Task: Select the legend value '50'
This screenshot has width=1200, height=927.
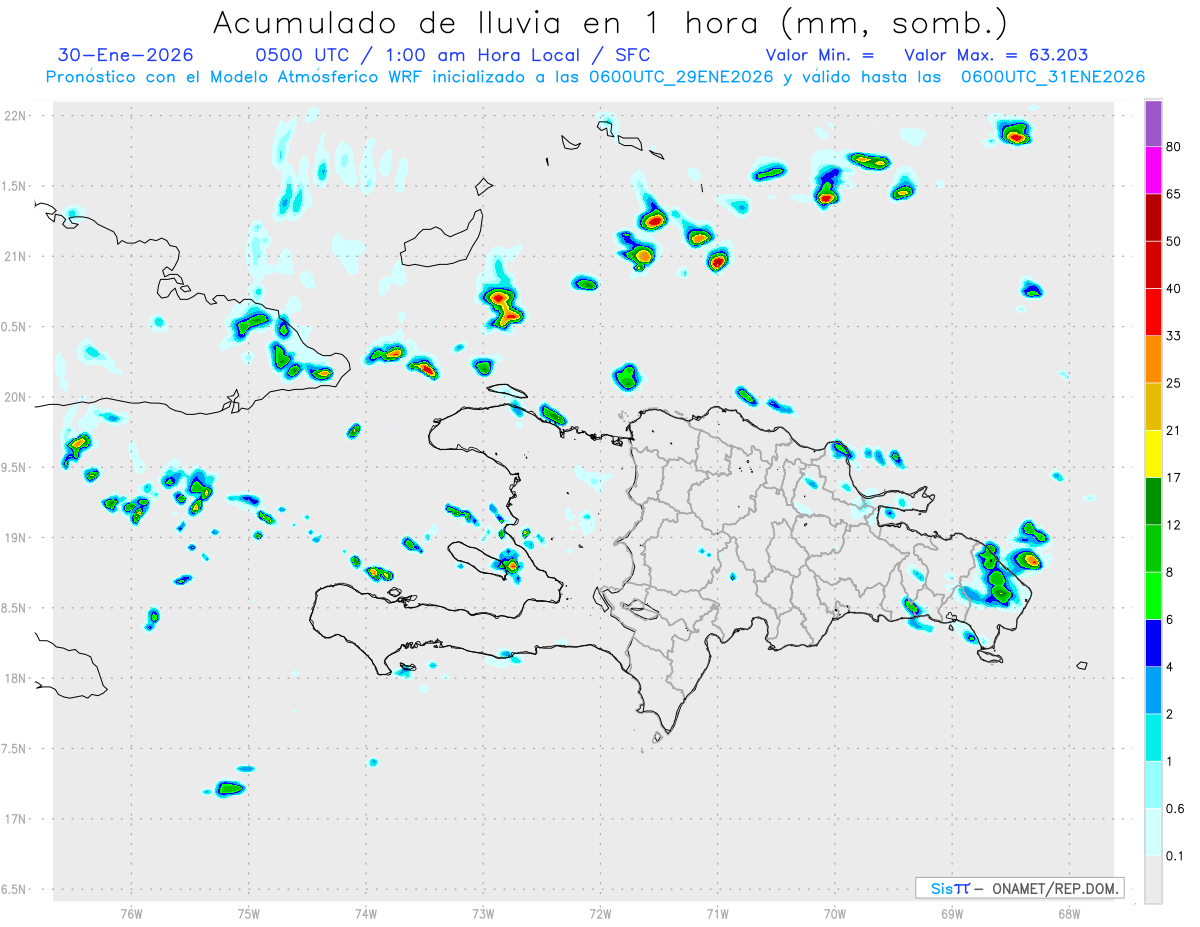Action: coord(1174,242)
